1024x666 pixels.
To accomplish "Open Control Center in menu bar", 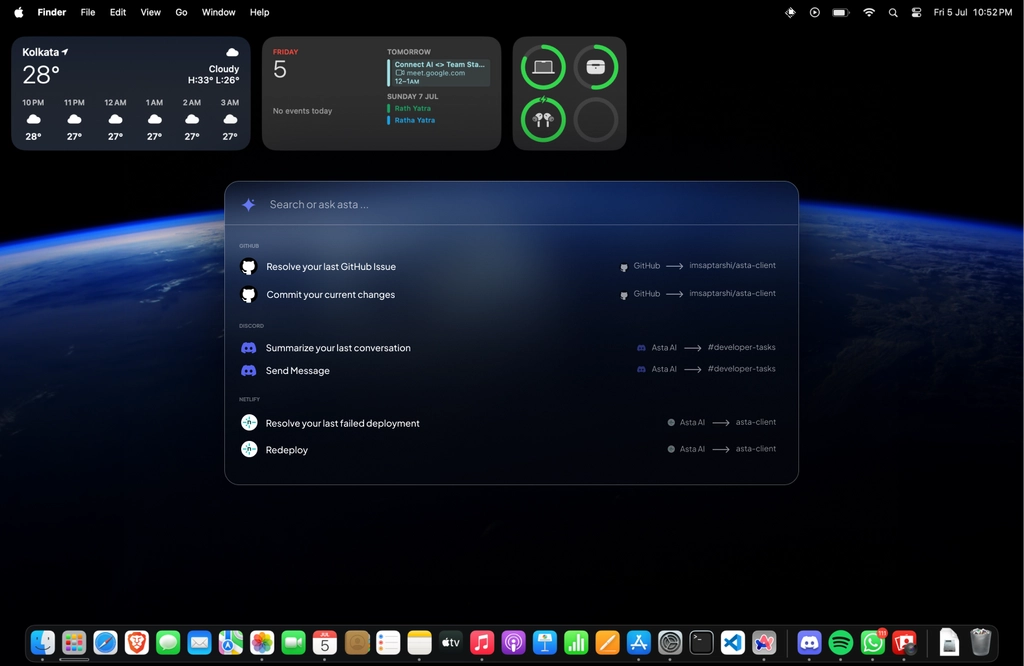I will (916, 12).
